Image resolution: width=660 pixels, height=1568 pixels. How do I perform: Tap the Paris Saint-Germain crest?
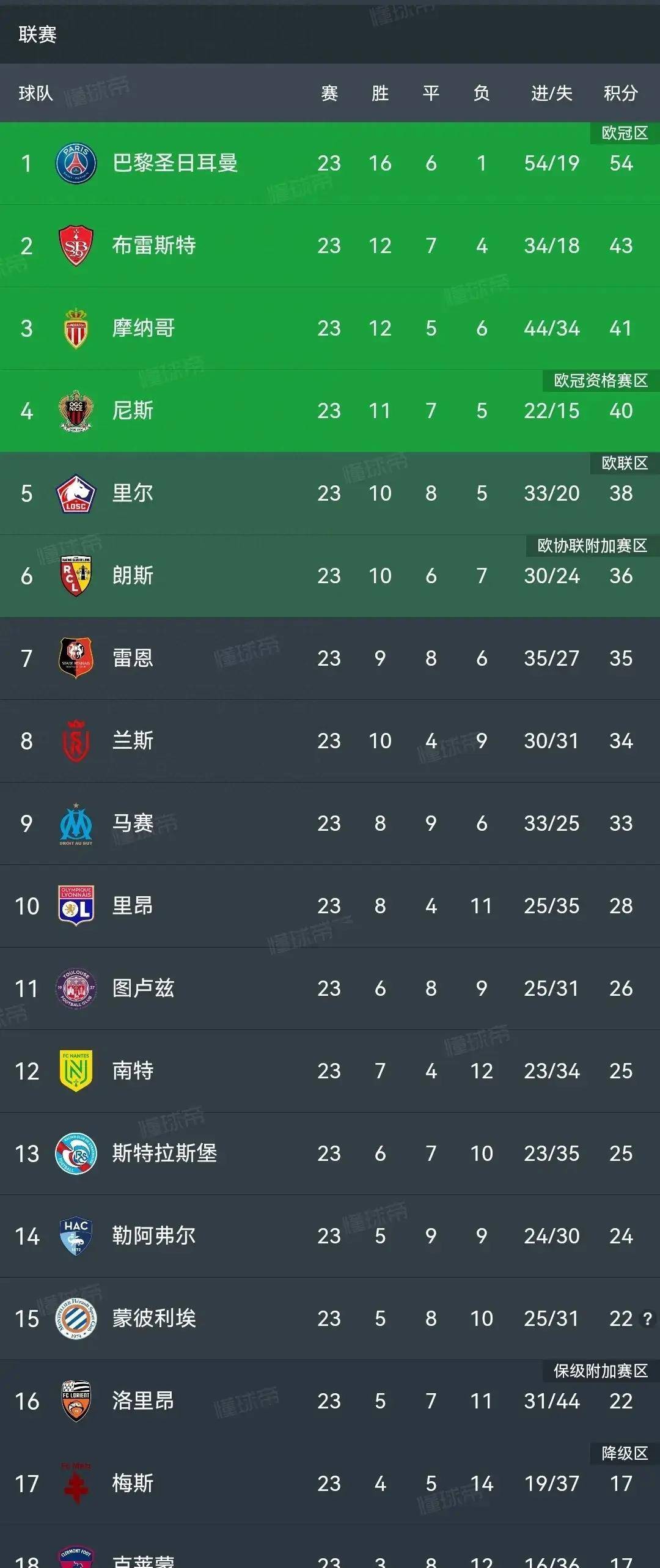(x=76, y=163)
